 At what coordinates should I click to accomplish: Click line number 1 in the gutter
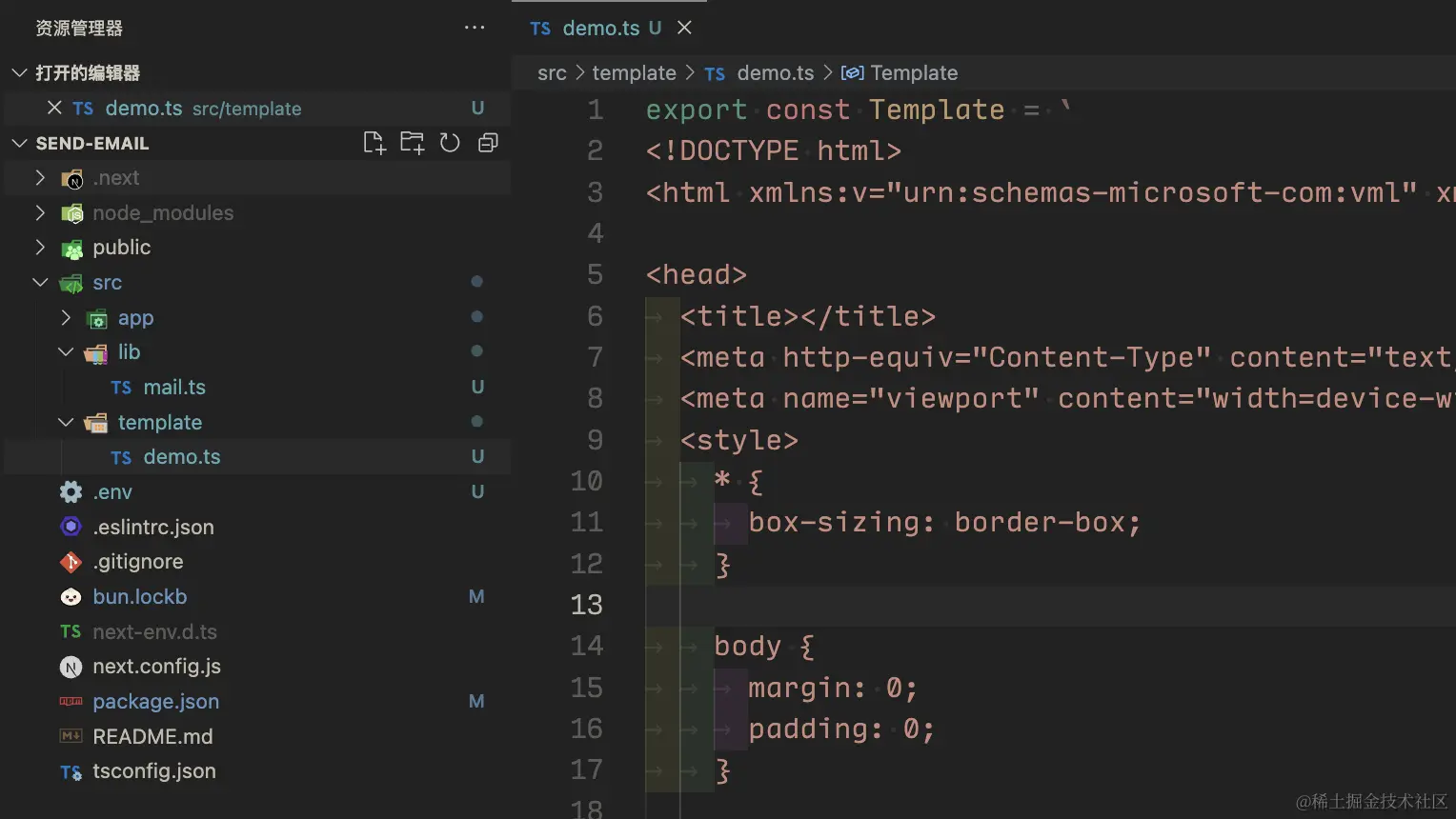(x=596, y=110)
